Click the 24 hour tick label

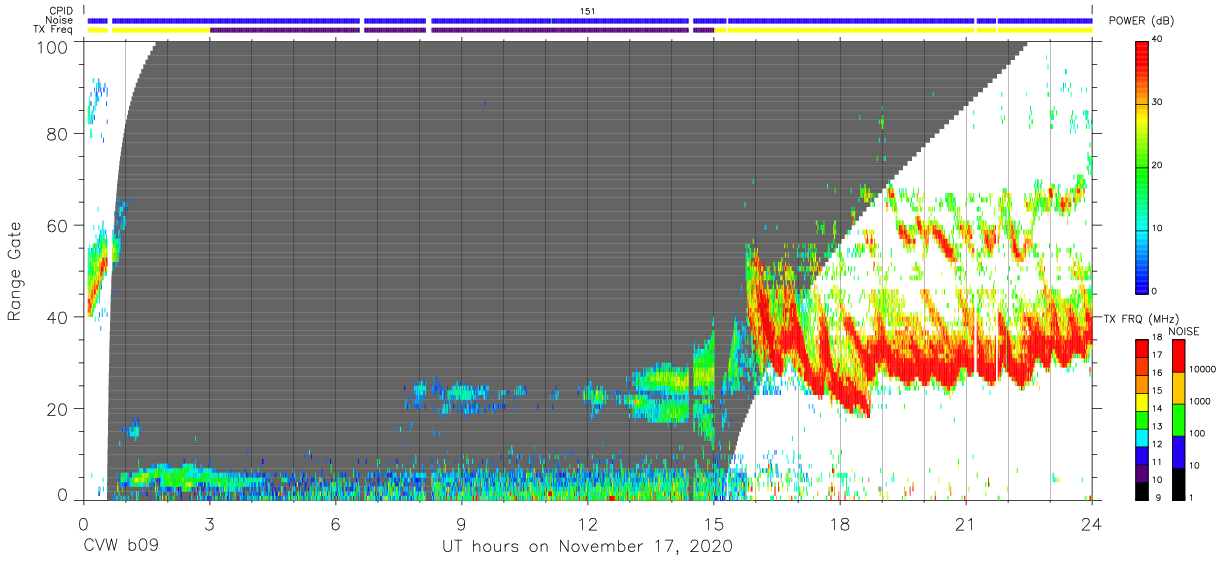pyautogui.click(x=1091, y=522)
